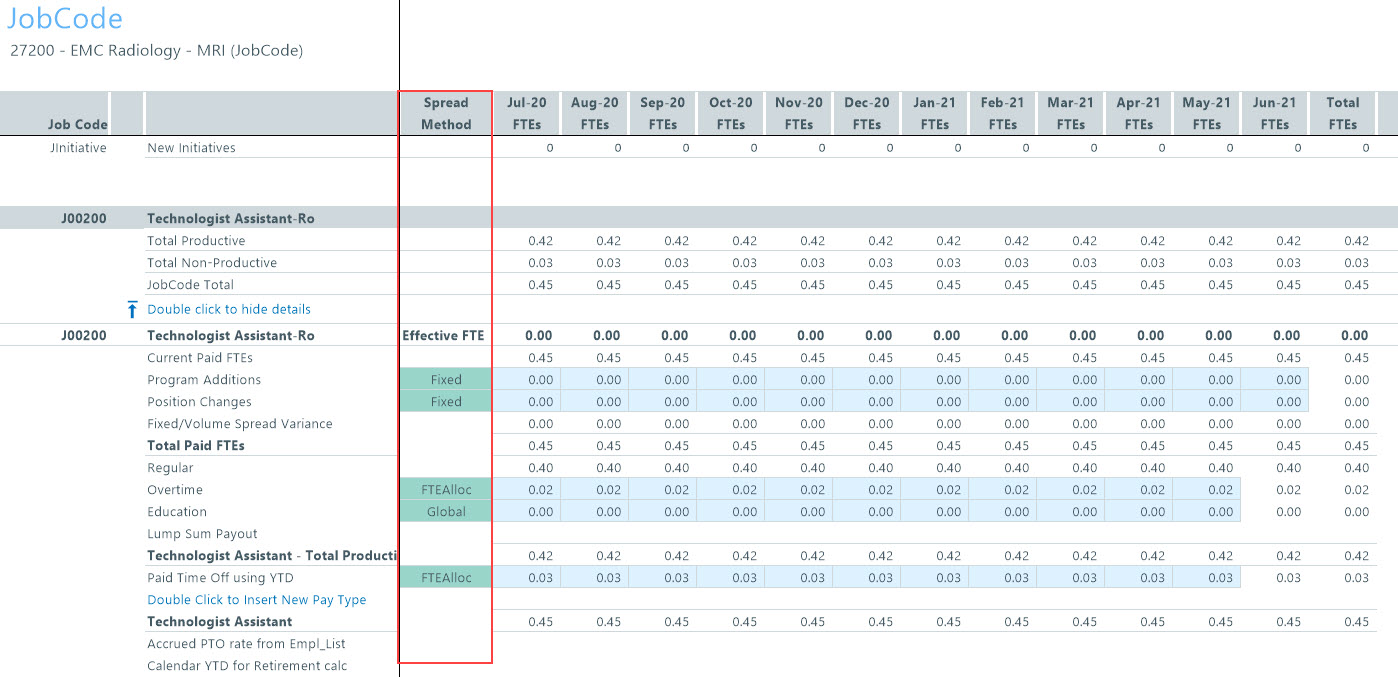Image resolution: width=1398 pixels, height=677 pixels.
Task: Click the Overtime Dec-20 input cell
Action: pyautogui.click(x=866, y=490)
